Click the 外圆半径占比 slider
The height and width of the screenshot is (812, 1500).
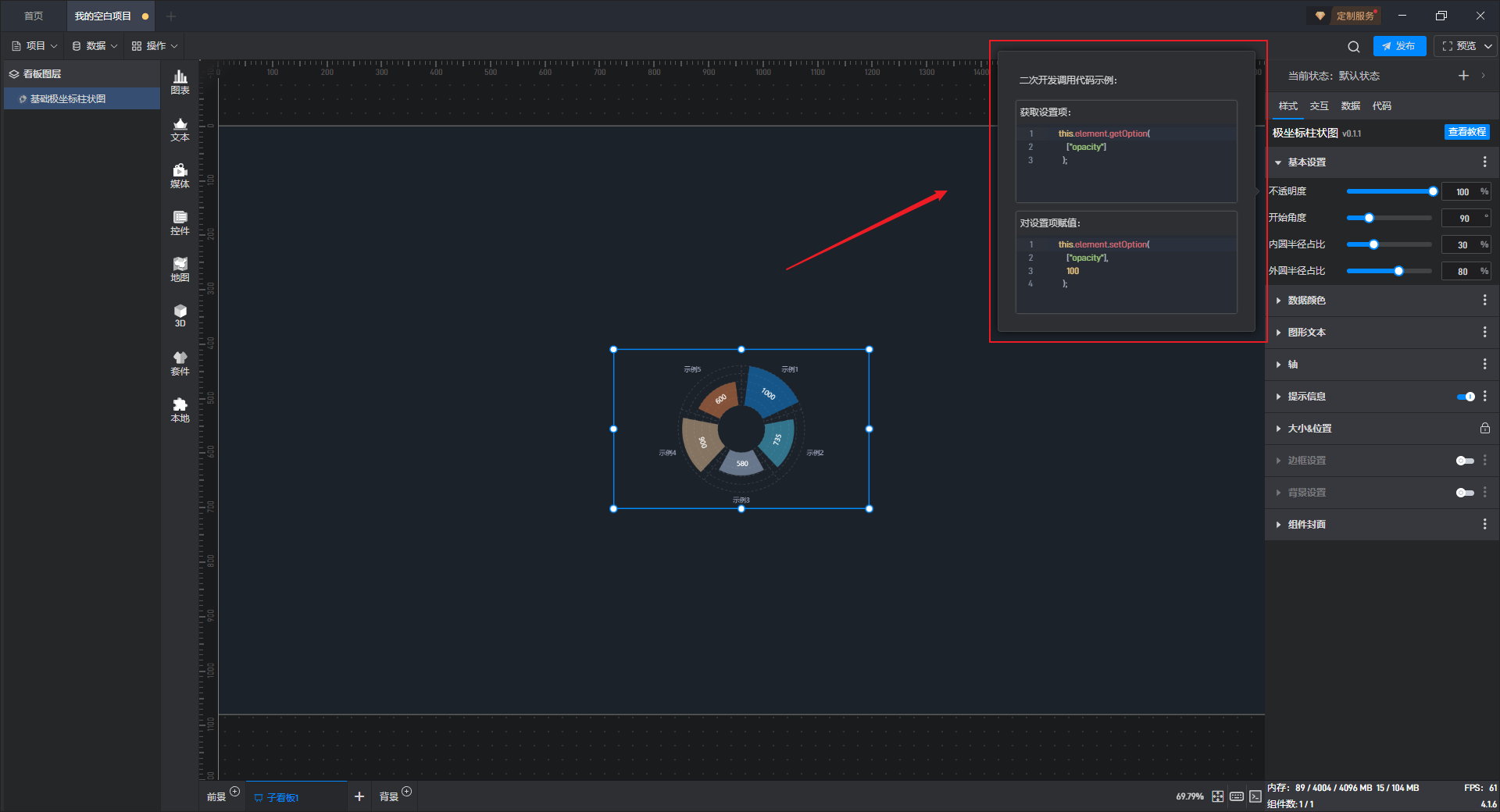point(1391,271)
